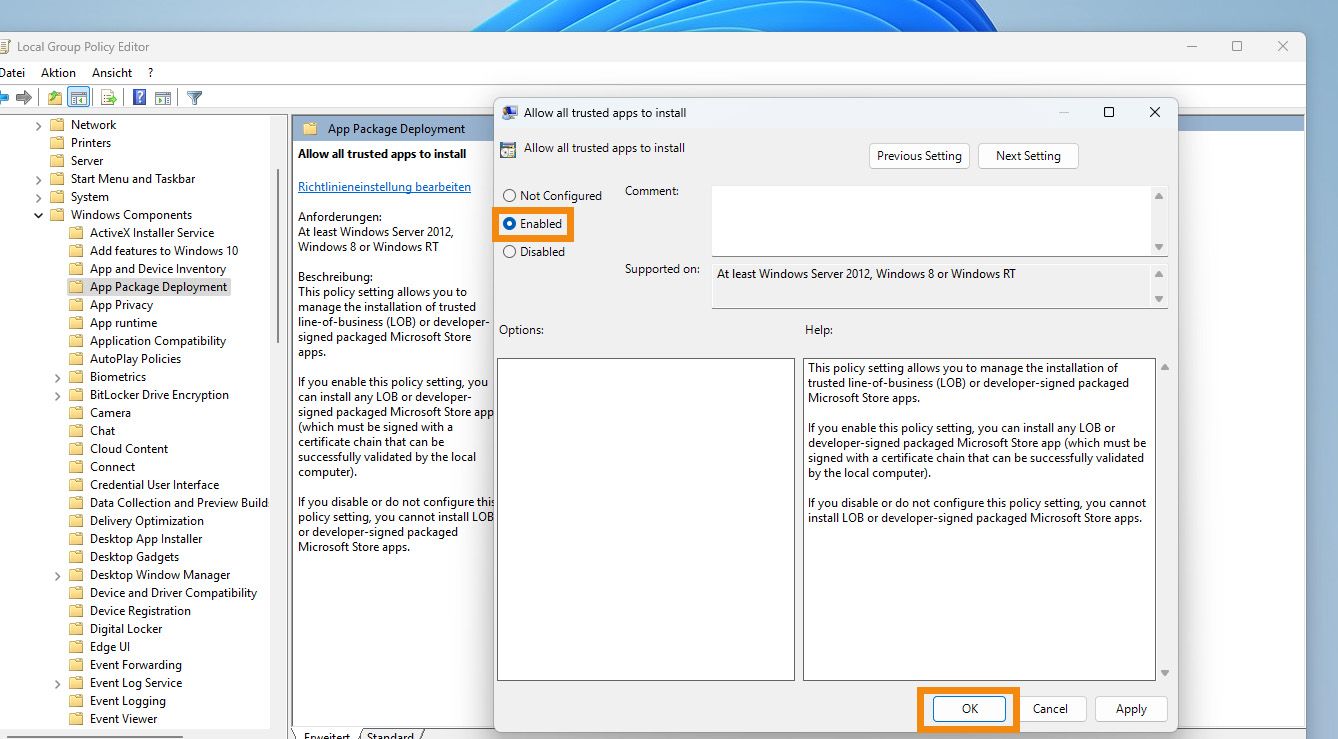Toggle the show/hide action pane icon

pos(163,98)
